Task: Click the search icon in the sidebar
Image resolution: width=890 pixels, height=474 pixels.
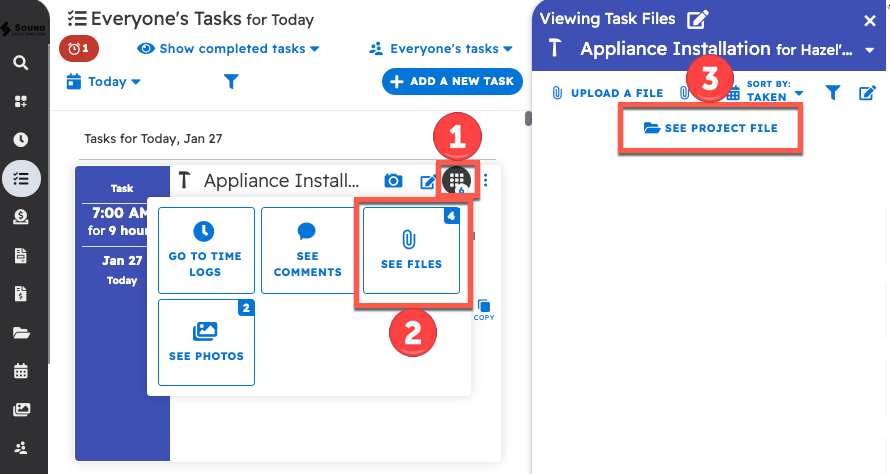Action: tap(21, 63)
